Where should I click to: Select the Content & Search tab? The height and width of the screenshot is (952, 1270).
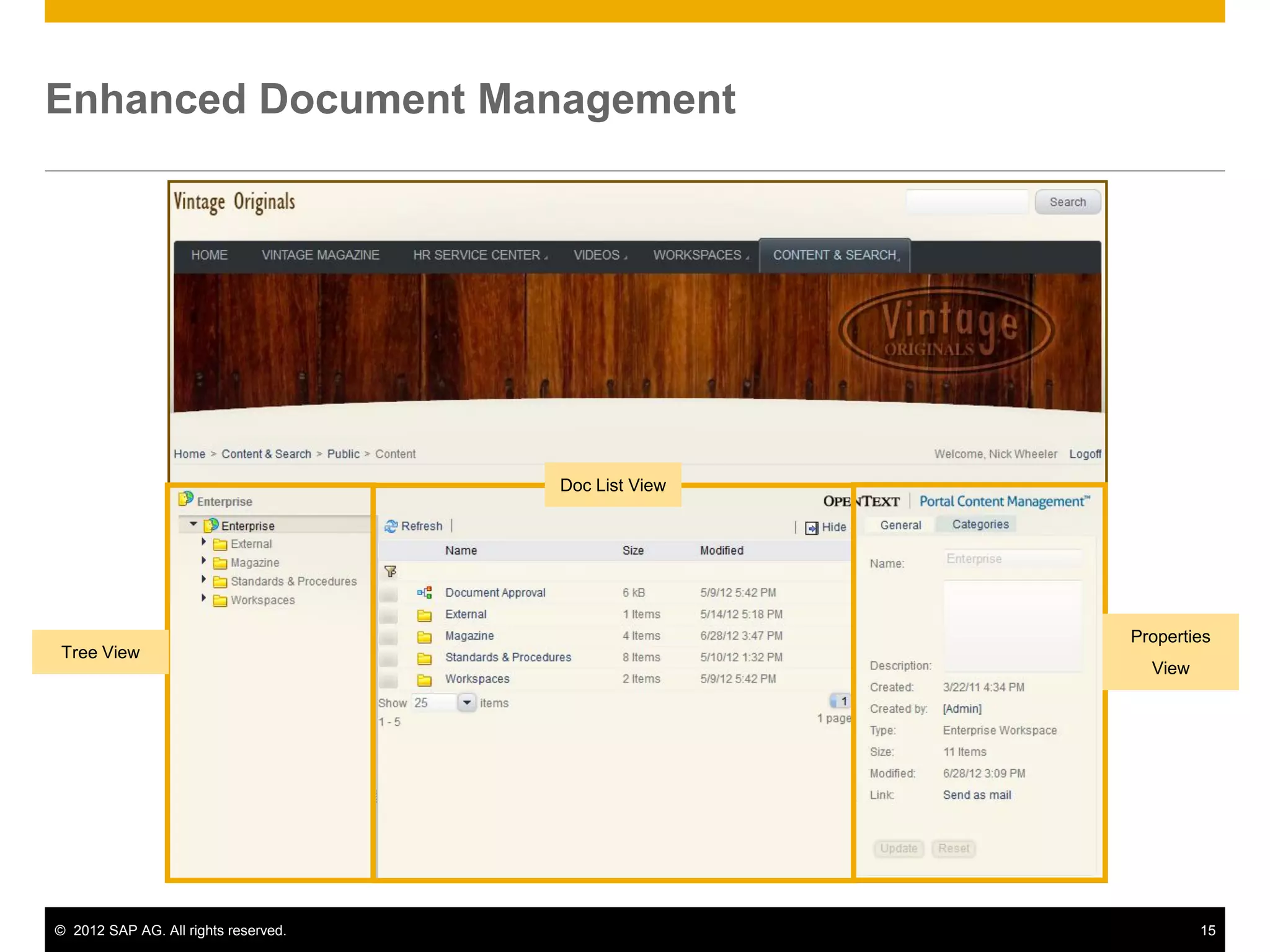pos(835,255)
